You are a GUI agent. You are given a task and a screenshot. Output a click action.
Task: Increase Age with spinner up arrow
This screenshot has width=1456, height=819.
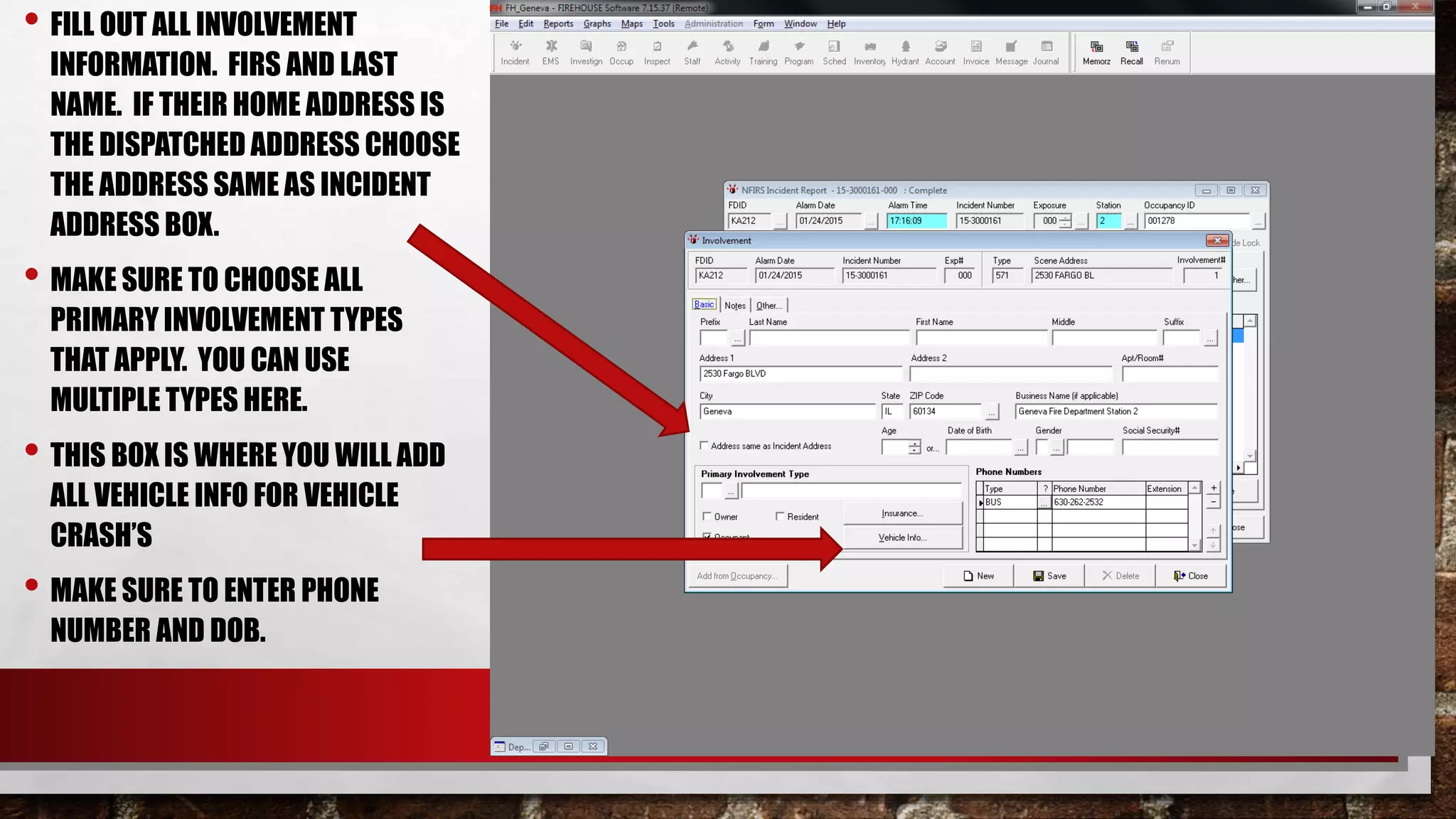914,444
